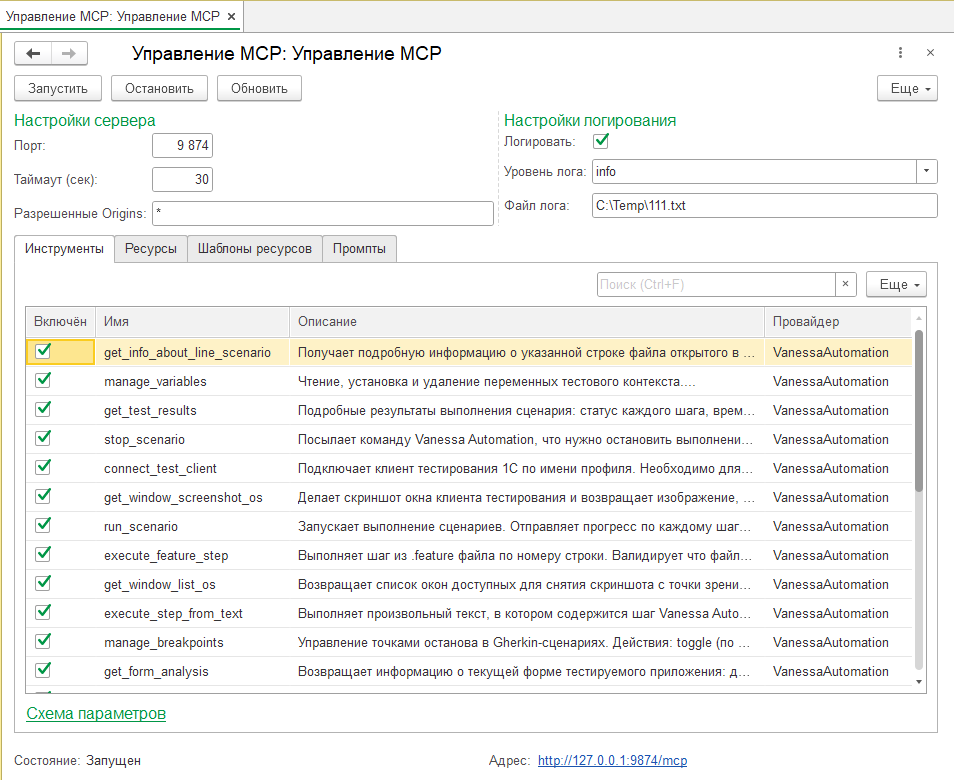Clear the search field with X icon
The height and width of the screenshot is (780, 954).
(846, 284)
